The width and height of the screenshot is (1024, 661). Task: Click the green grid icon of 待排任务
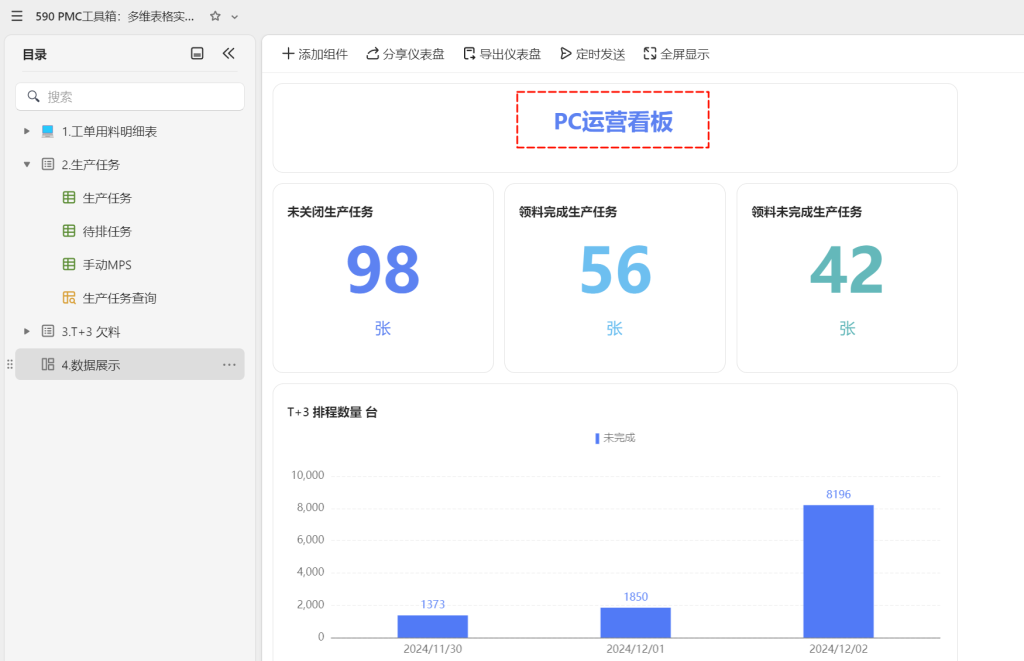point(69,231)
